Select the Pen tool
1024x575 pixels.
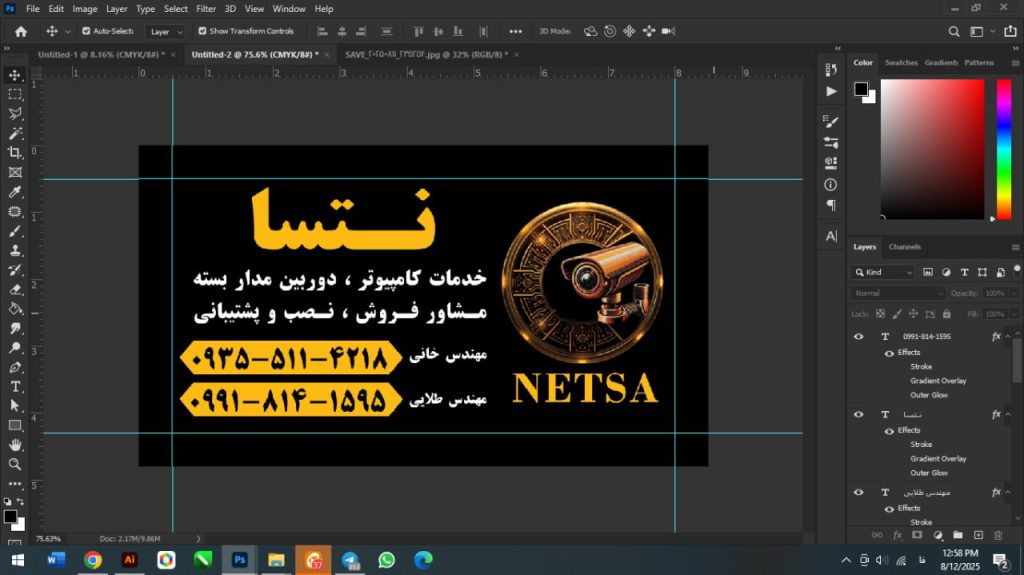point(14,367)
